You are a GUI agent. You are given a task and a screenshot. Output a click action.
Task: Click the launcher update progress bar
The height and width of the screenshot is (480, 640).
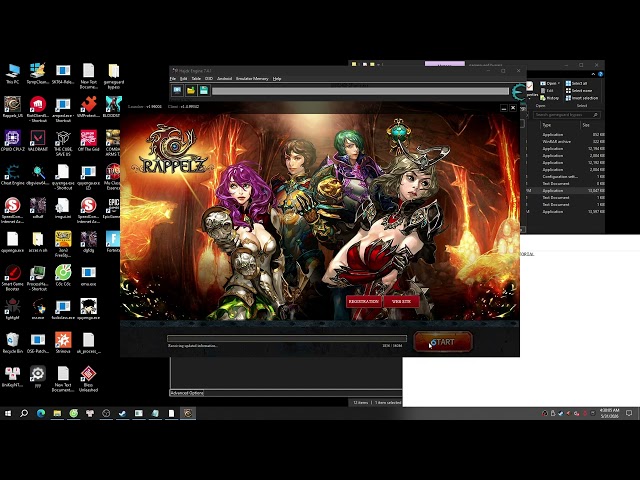click(287, 338)
